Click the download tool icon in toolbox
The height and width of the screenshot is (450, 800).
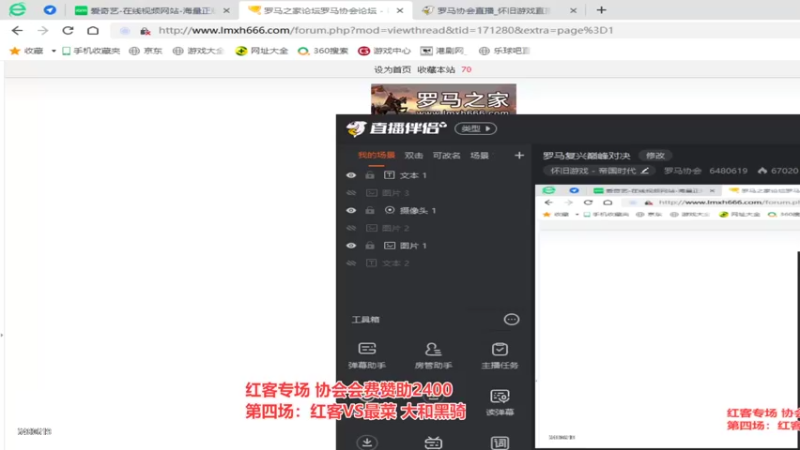[x=367, y=442]
